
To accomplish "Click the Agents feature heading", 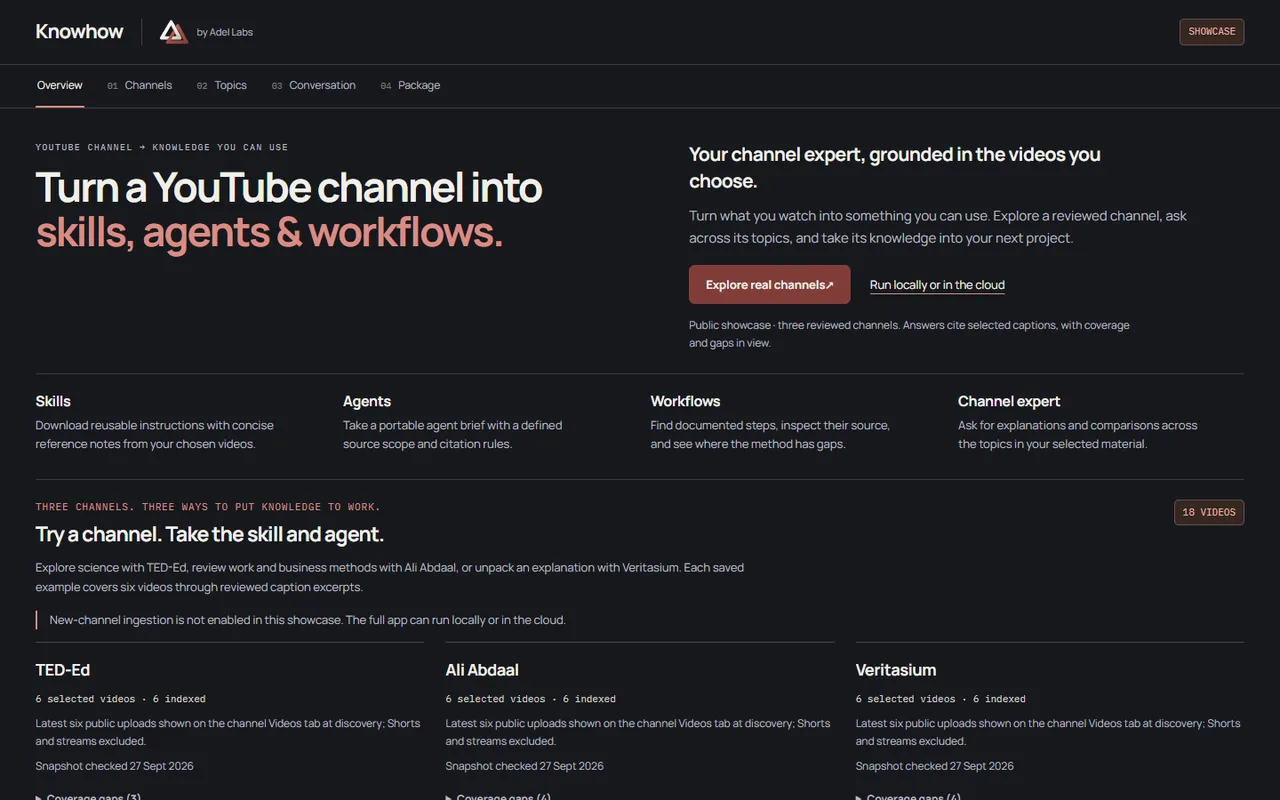I will [x=367, y=401].
